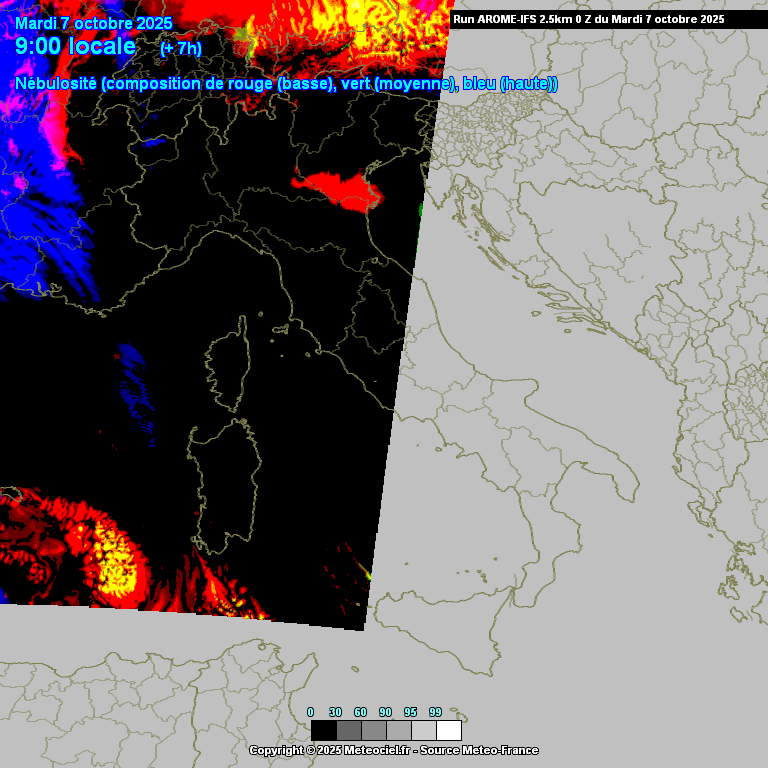Click the "0" label on the legend scale
Image resolution: width=768 pixels, height=768 pixels.
310,712
